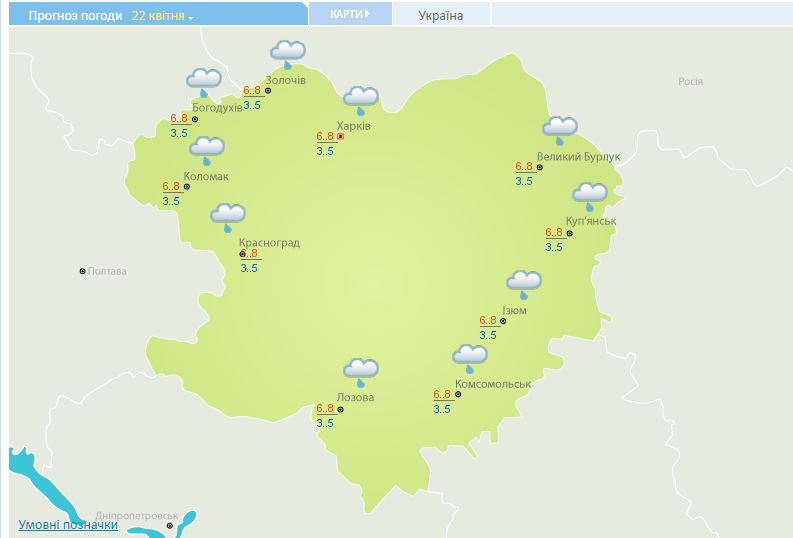Click the rain cloud icon above Великий Бурлук
793x538 pixels.
click(x=559, y=129)
